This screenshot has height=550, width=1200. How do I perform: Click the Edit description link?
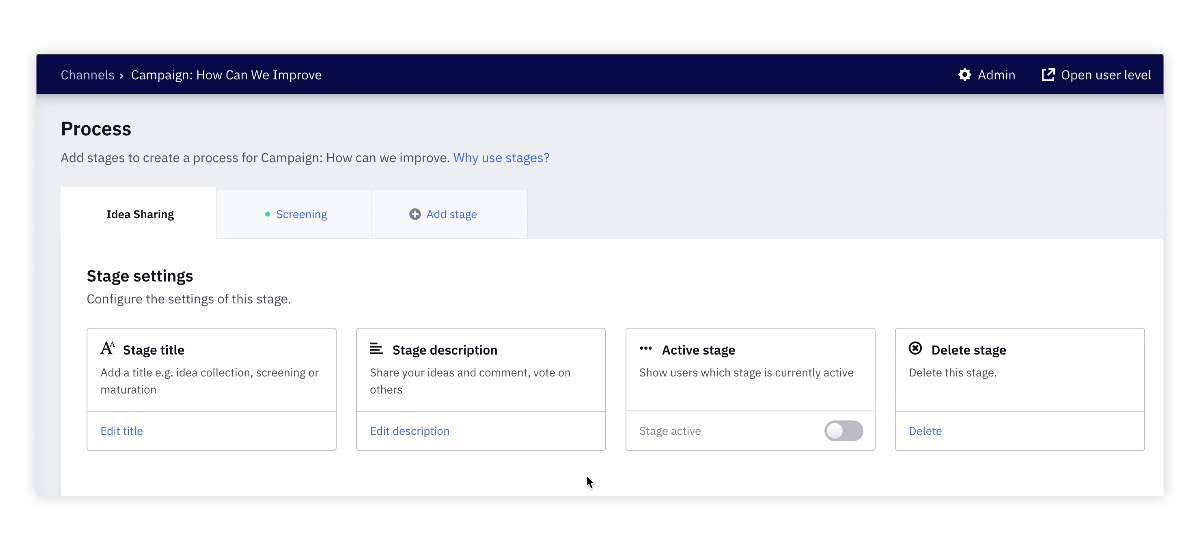tap(410, 431)
